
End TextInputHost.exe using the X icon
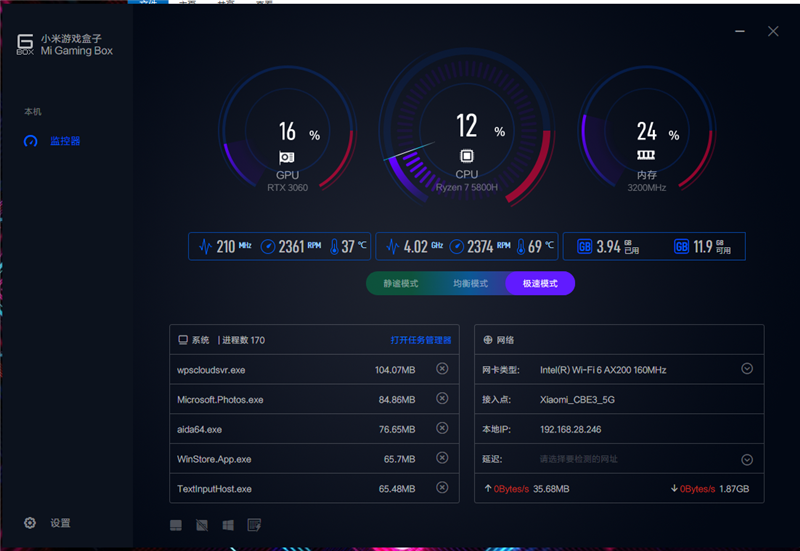point(442,487)
